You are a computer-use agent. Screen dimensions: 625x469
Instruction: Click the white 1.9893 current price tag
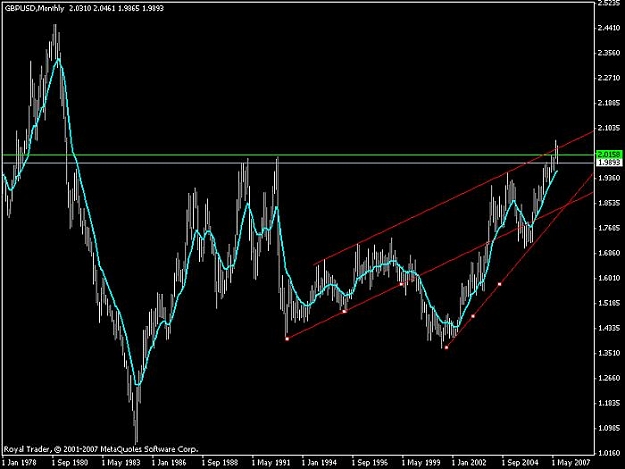point(609,162)
